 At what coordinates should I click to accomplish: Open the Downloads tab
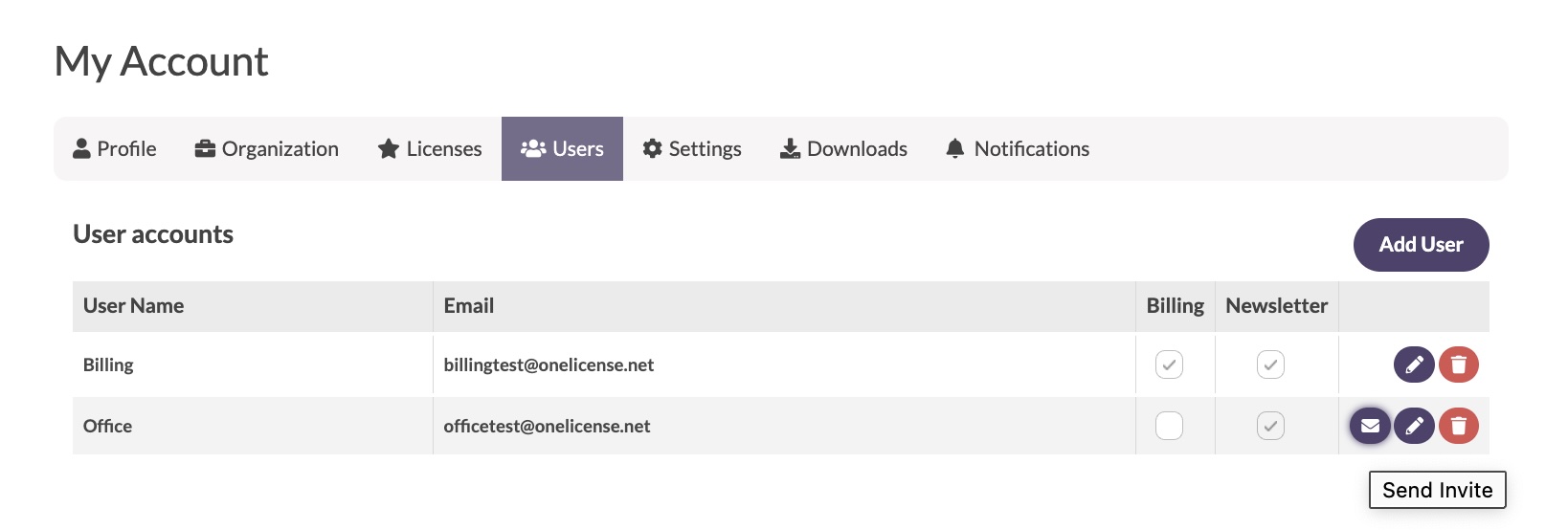(x=843, y=148)
